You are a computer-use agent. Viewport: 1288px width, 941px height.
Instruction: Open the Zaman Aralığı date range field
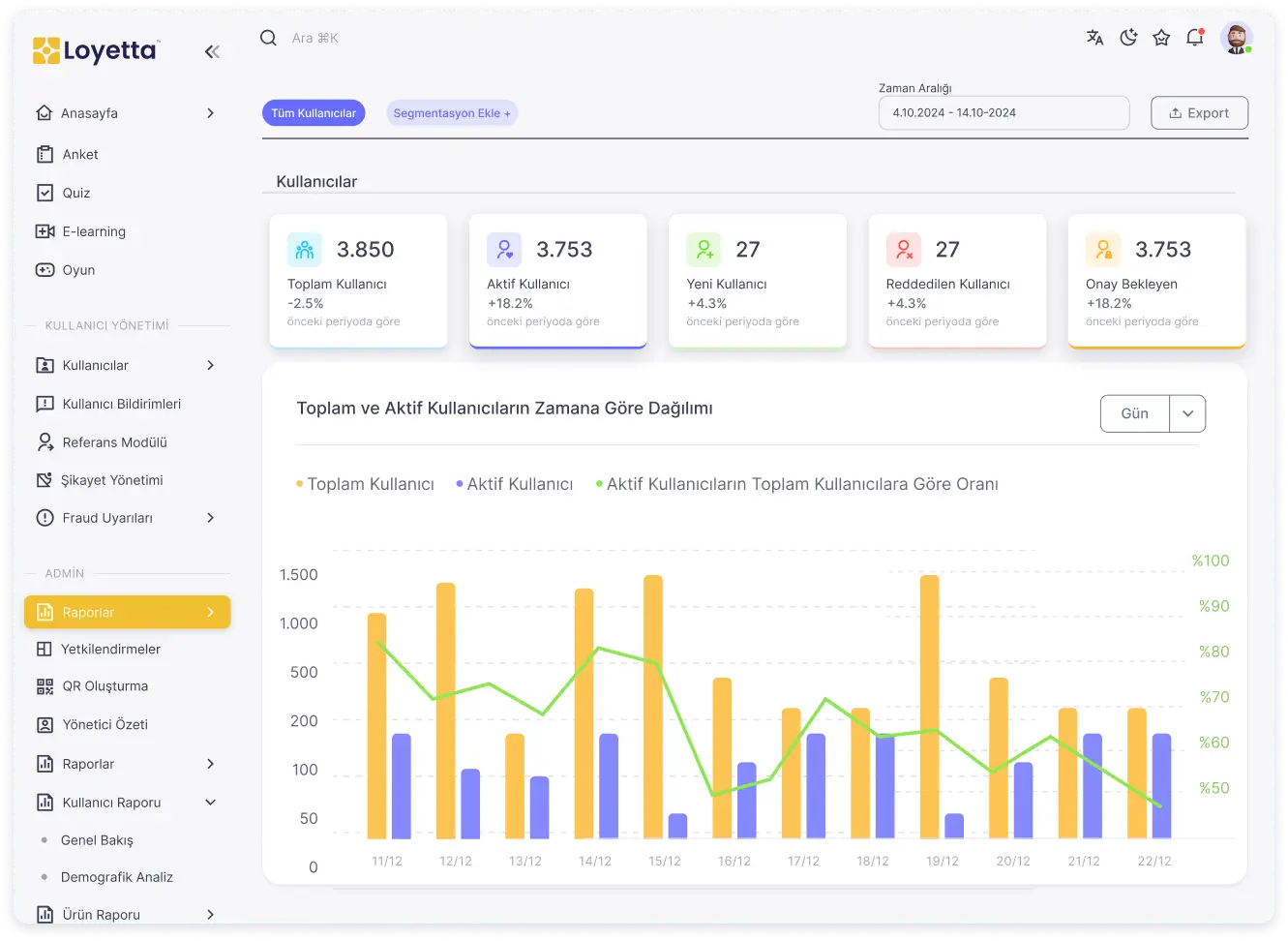(1003, 112)
